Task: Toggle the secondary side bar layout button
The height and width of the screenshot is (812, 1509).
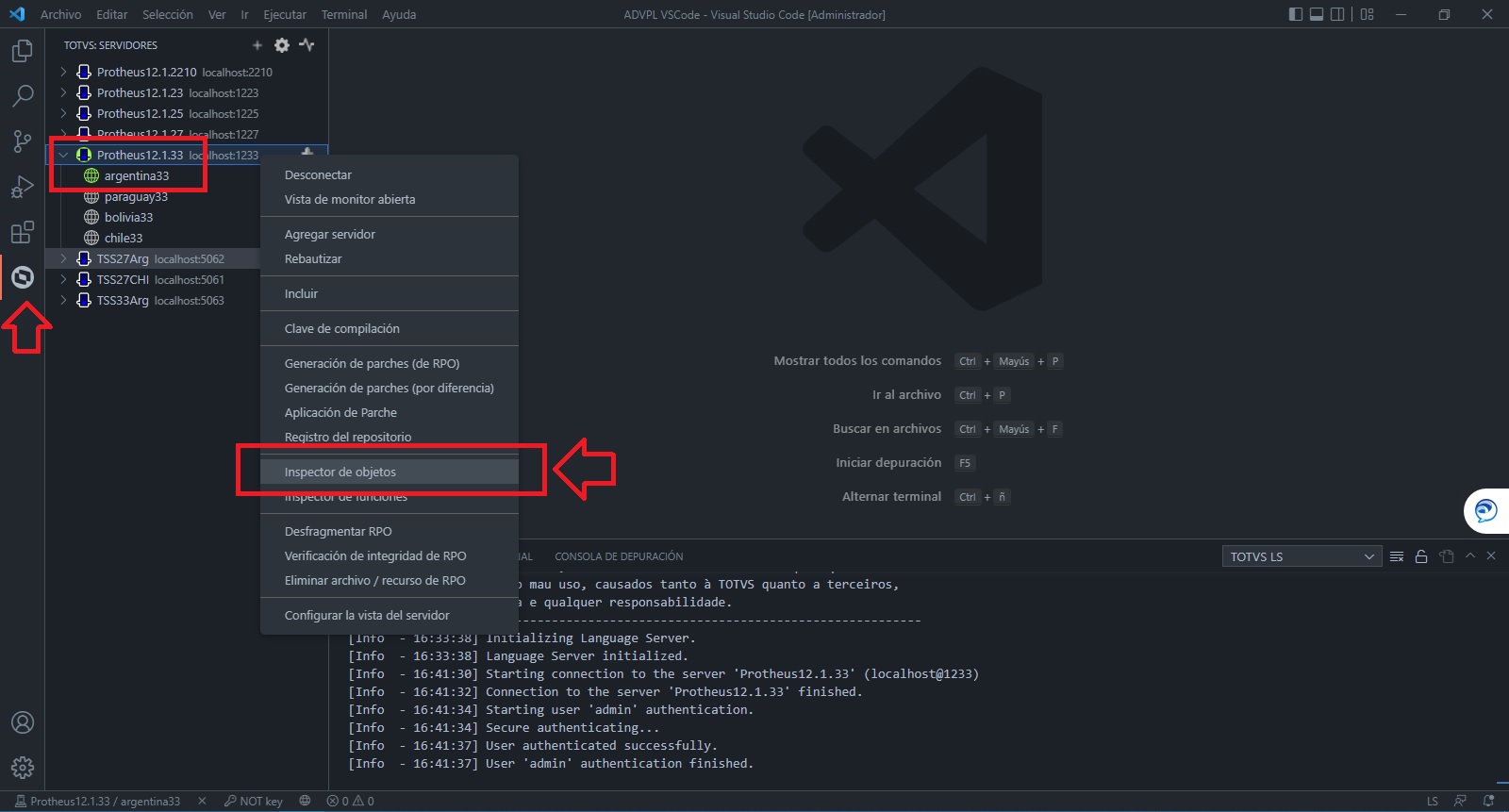Action: 1337,14
